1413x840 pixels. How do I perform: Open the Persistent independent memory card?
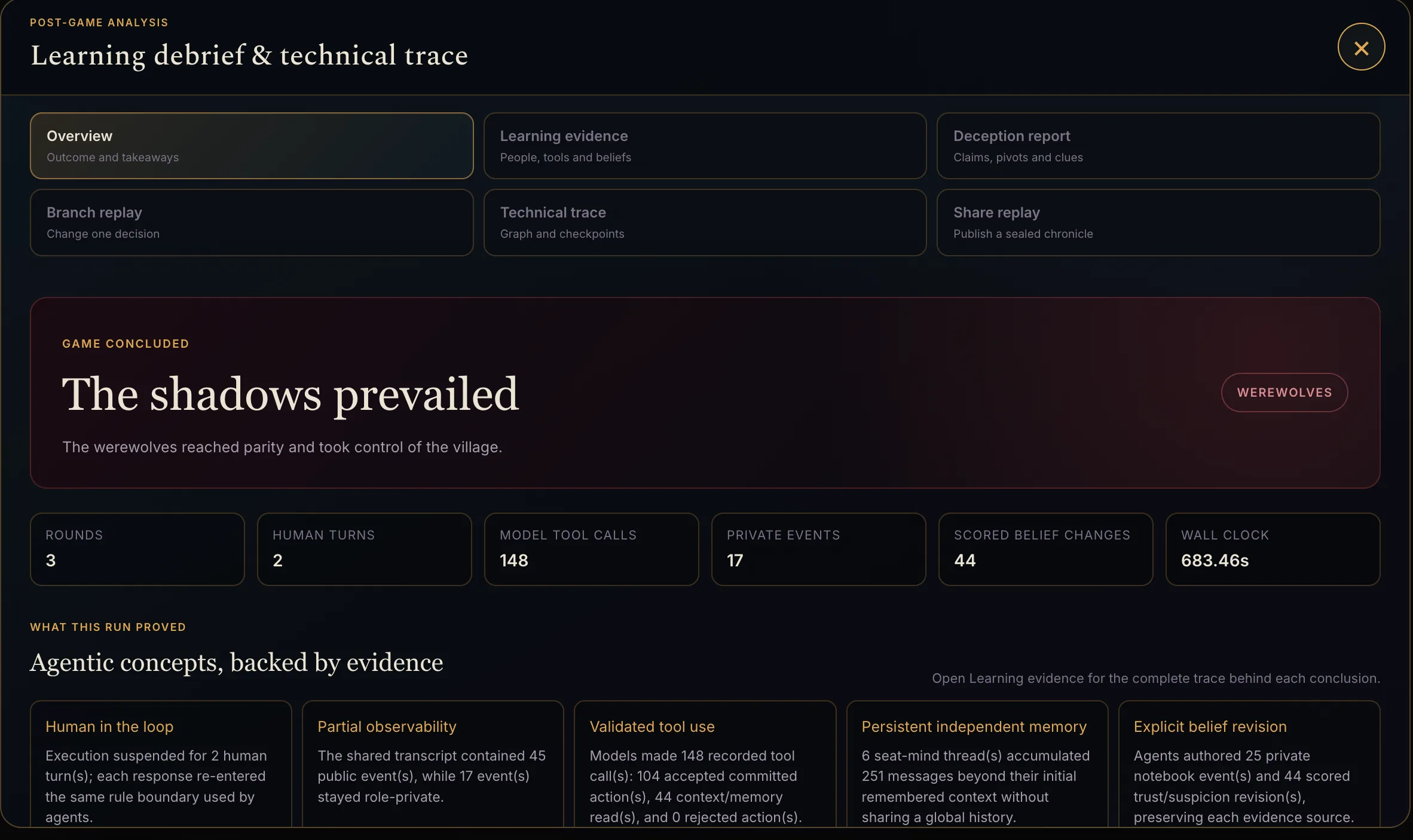coord(977,765)
